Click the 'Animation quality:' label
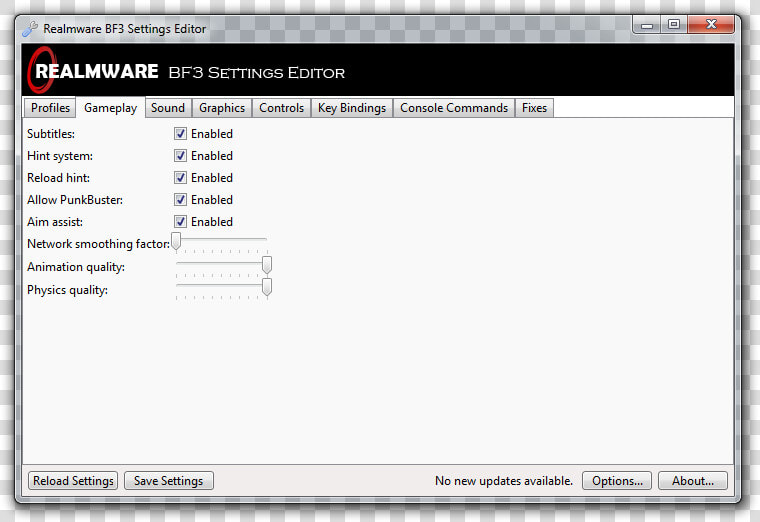 76,267
